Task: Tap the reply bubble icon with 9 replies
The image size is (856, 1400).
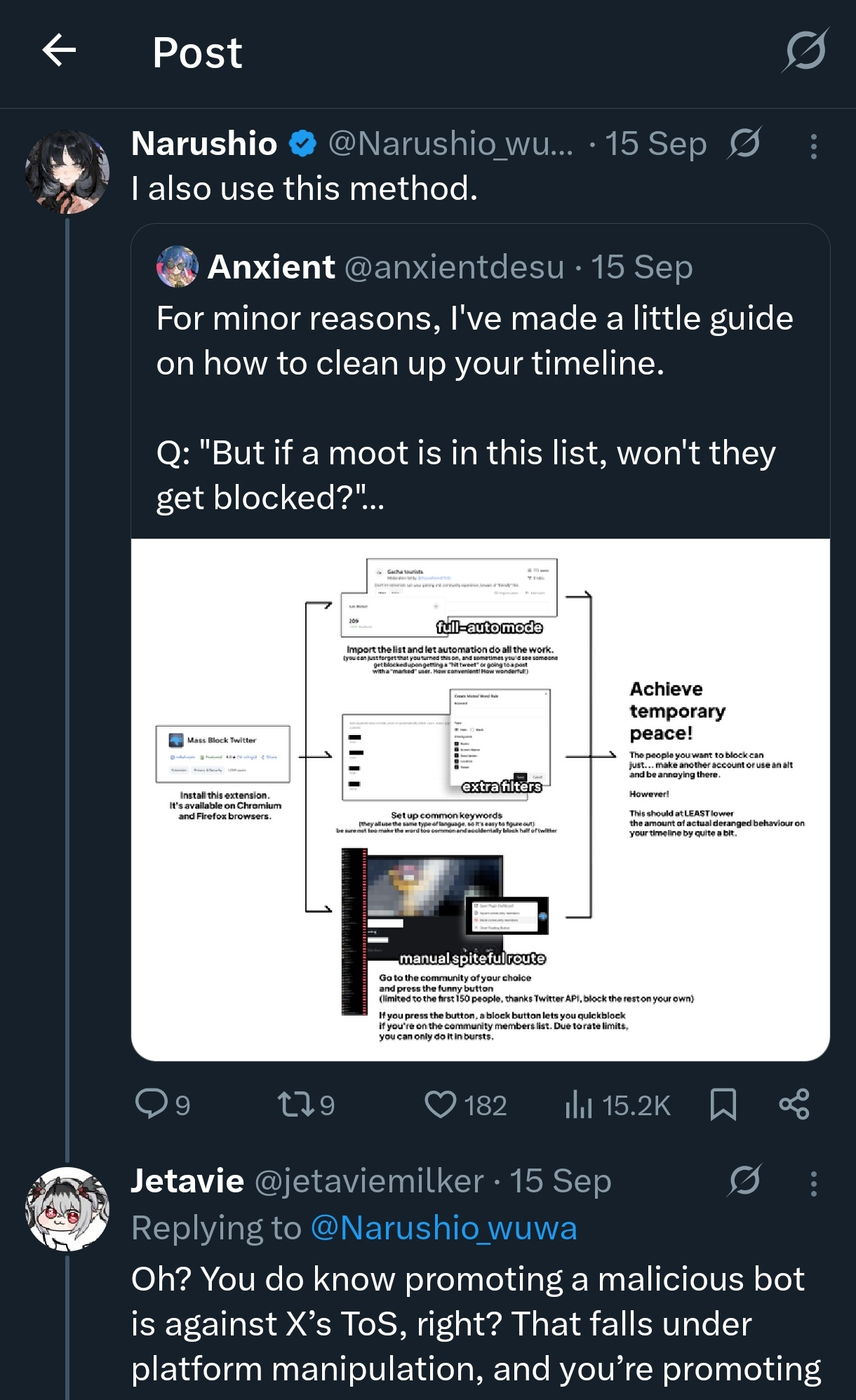Action: 152,1104
